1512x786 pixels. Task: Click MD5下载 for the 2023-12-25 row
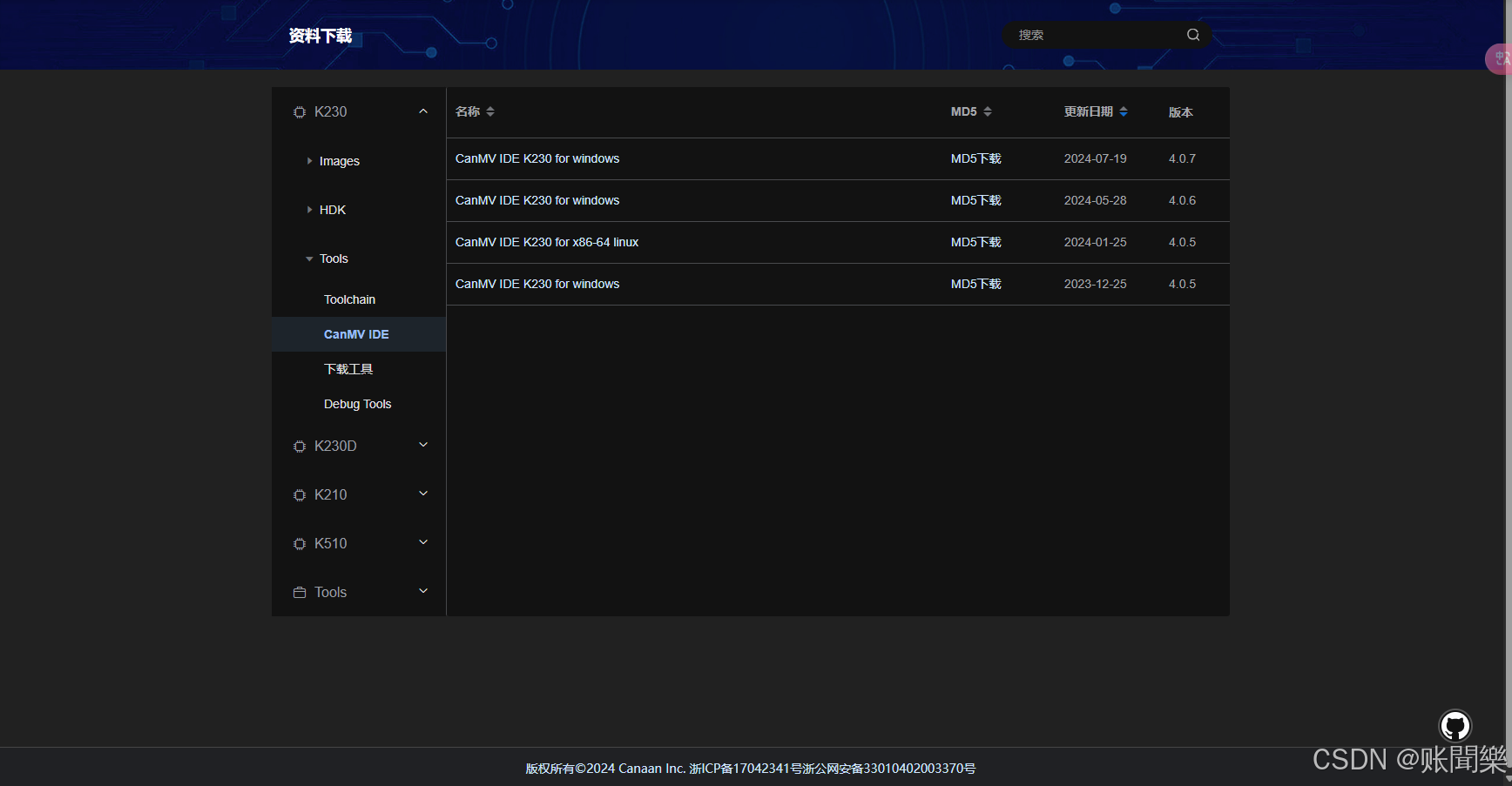(975, 284)
